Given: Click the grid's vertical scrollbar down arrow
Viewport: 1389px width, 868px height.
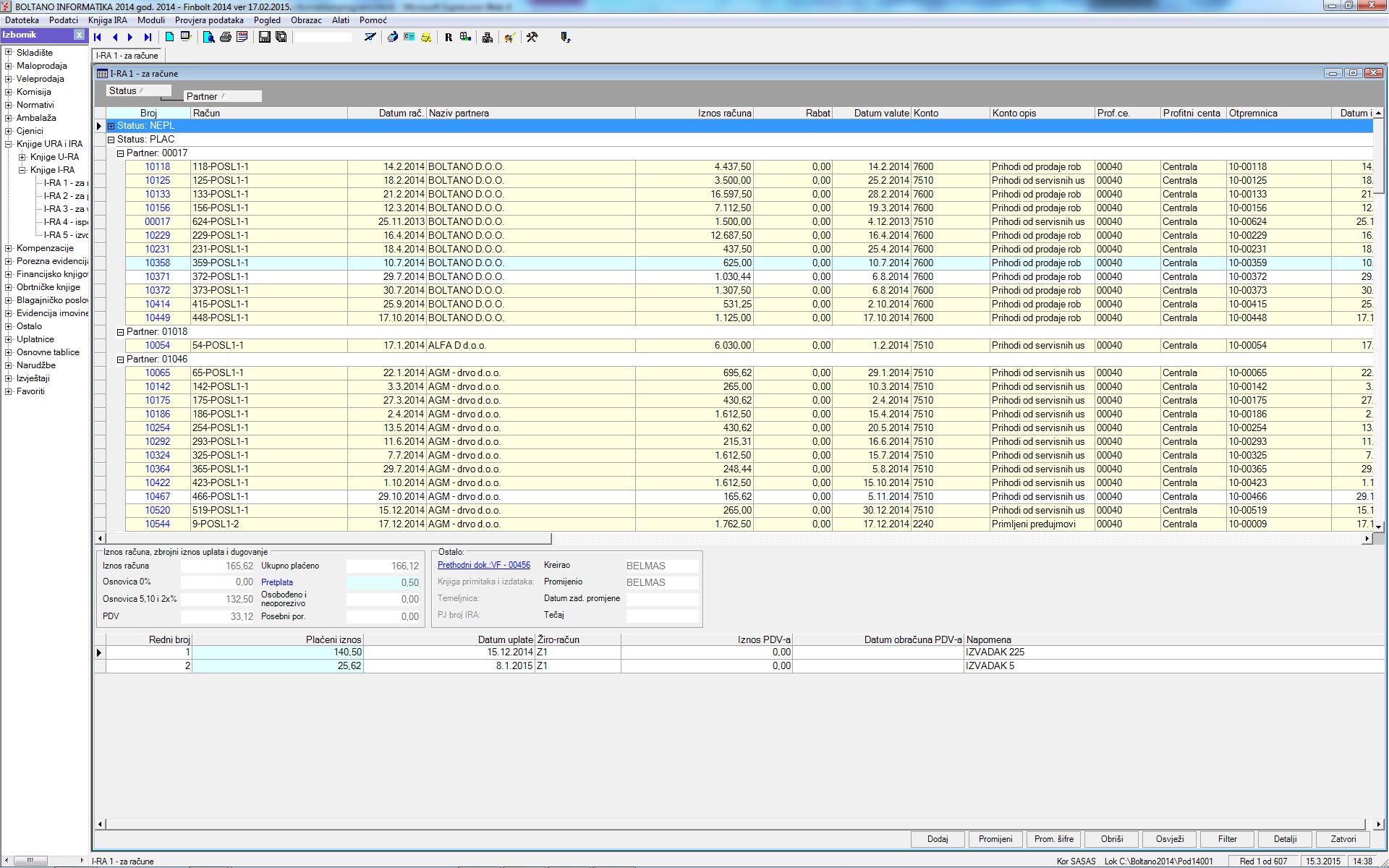Looking at the screenshot, I should point(1378,527).
